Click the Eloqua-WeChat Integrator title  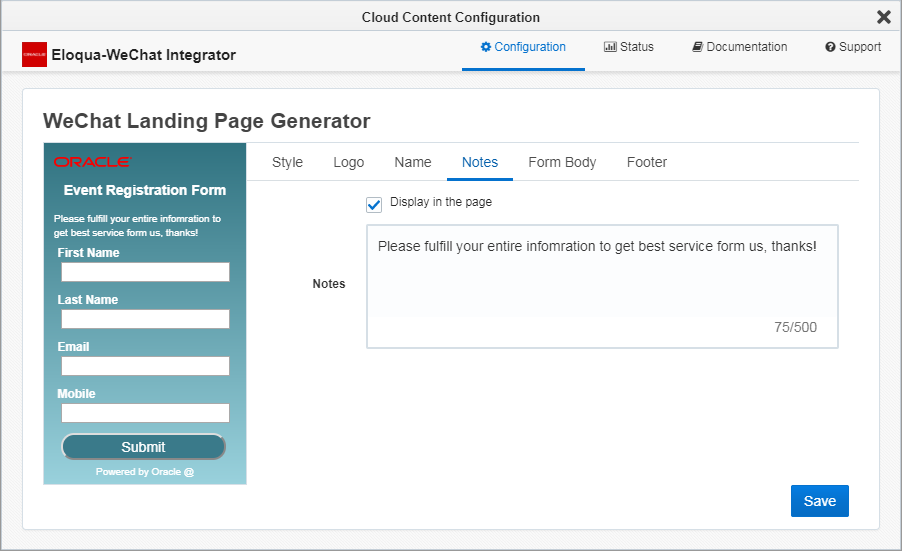click(x=144, y=55)
